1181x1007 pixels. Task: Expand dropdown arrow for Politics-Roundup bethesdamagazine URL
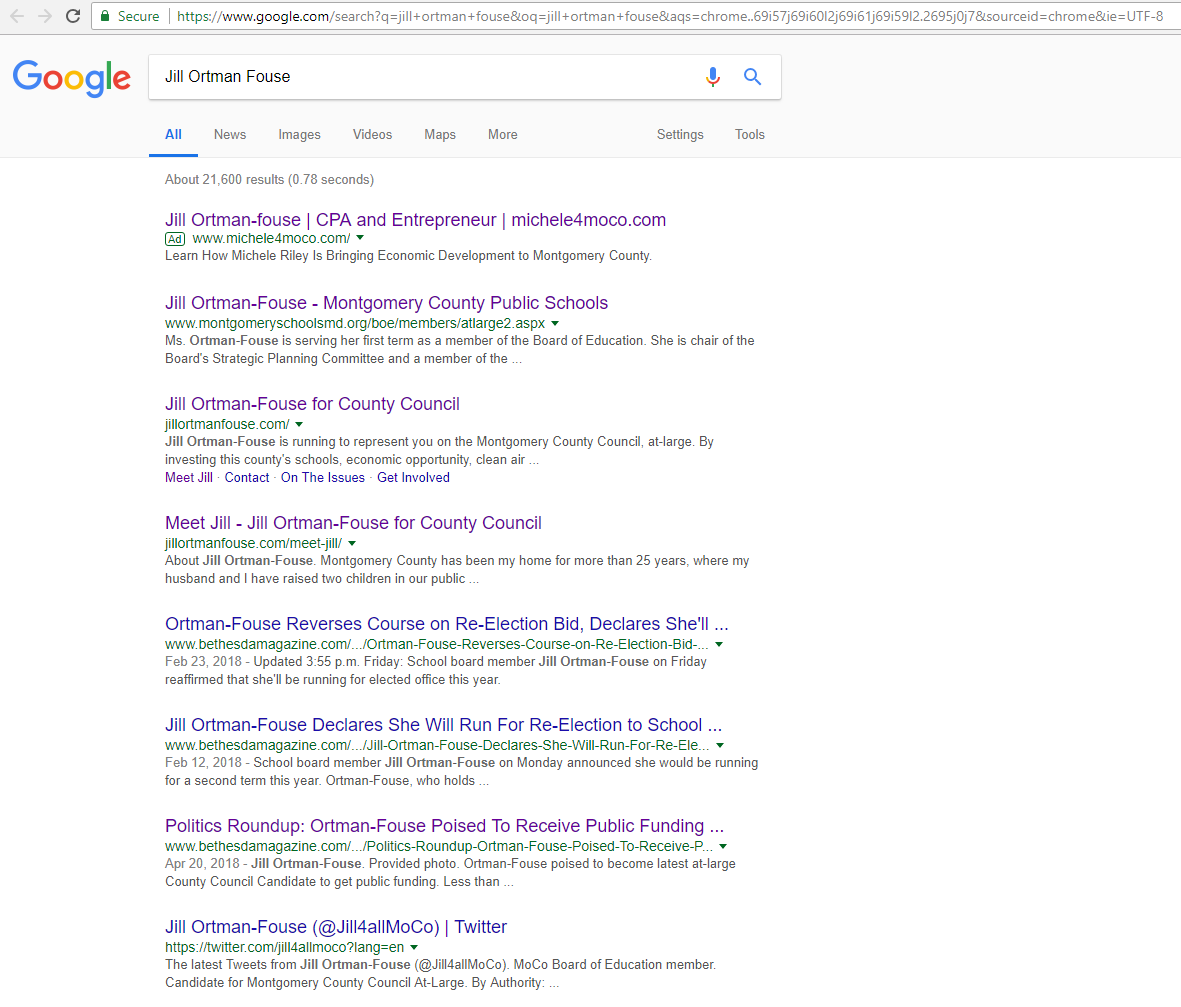pyautogui.click(x=723, y=846)
